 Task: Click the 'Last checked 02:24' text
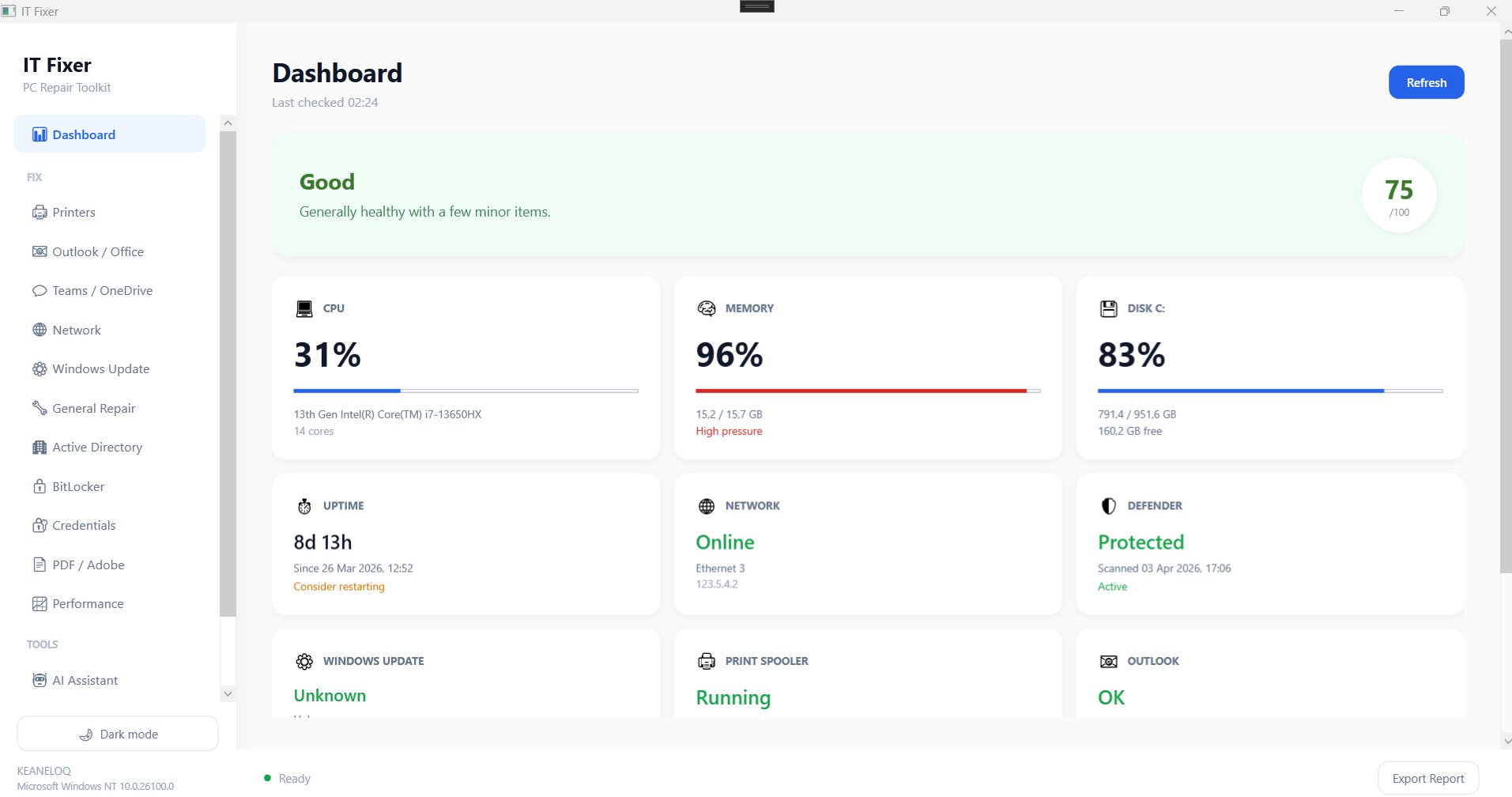(325, 103)
